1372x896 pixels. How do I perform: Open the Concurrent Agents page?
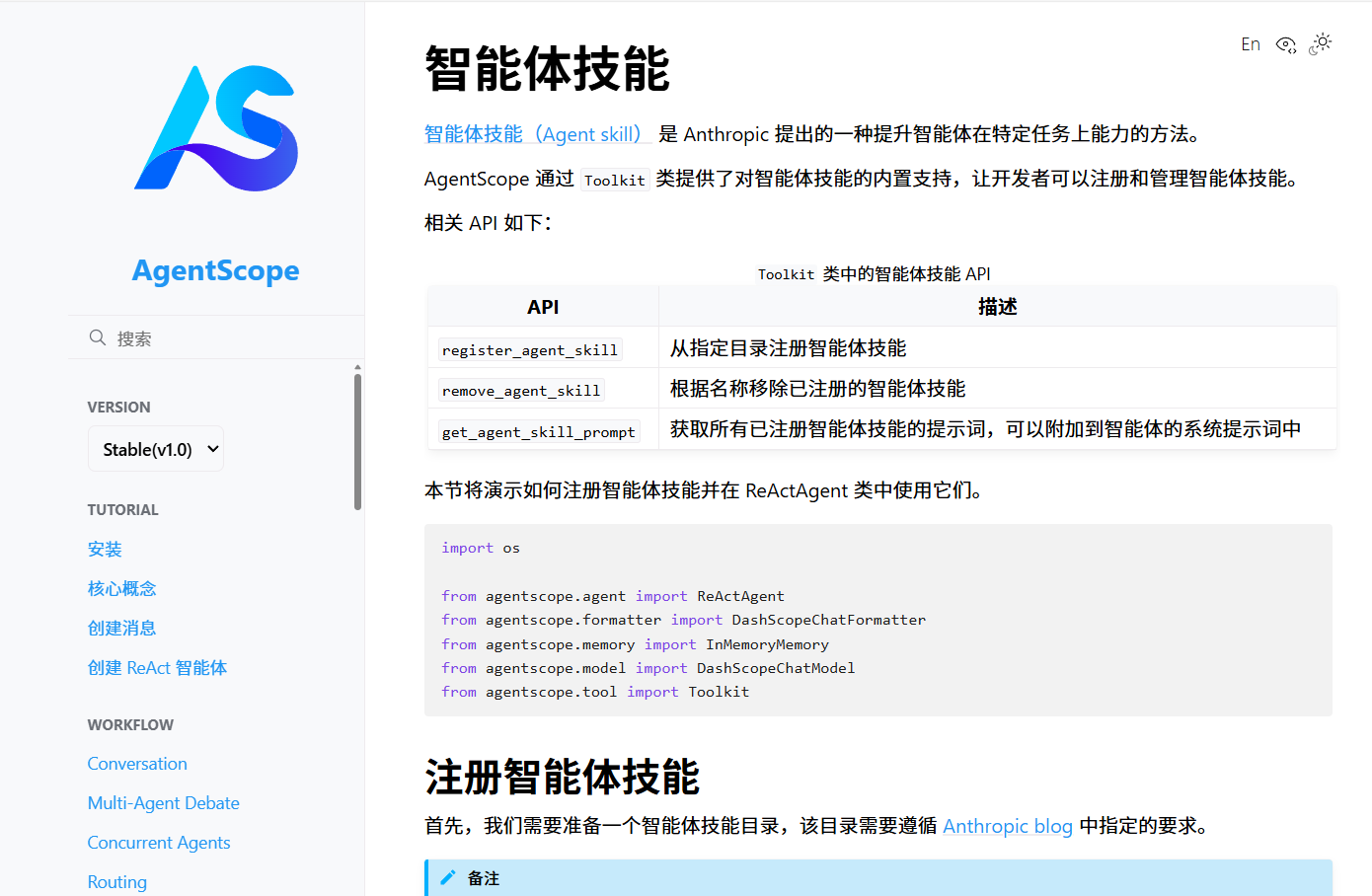click(159, 843)
